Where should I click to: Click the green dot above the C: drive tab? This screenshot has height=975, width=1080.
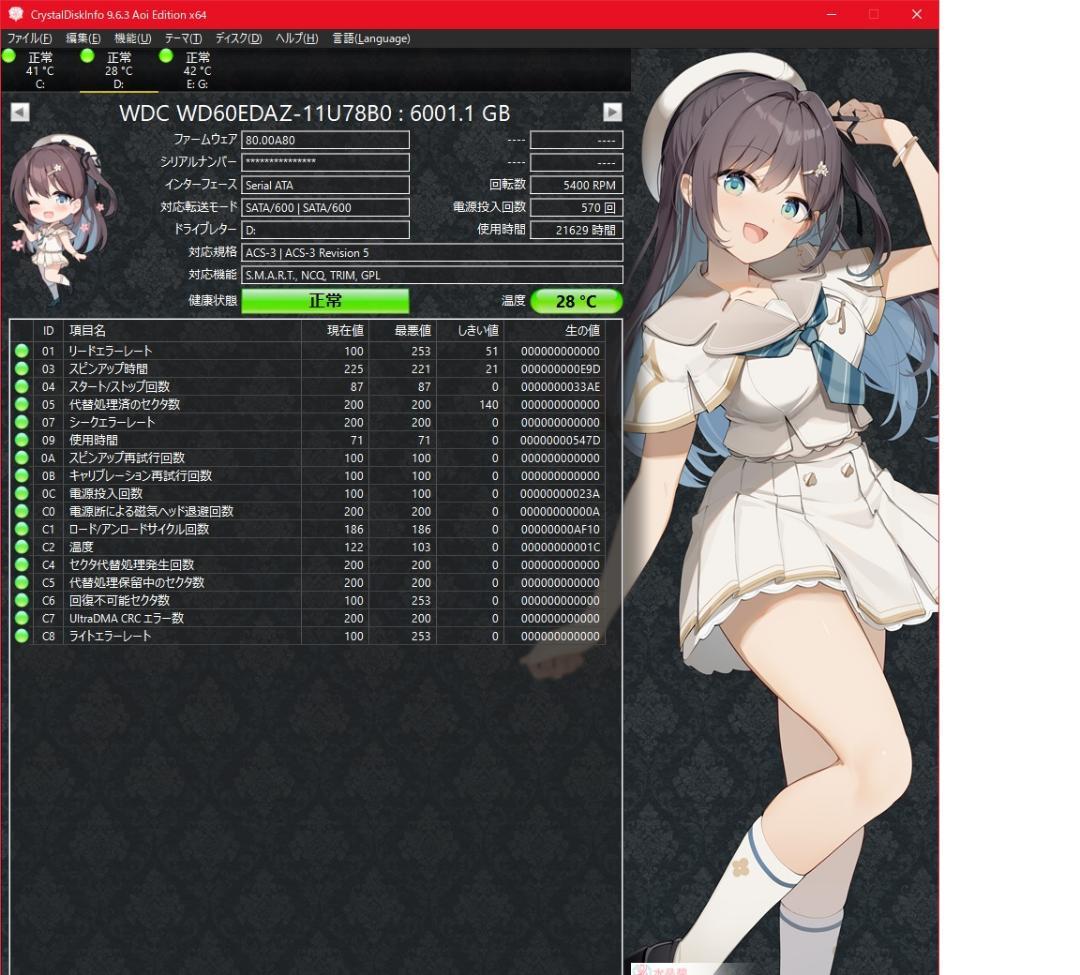tap(8, 56)
